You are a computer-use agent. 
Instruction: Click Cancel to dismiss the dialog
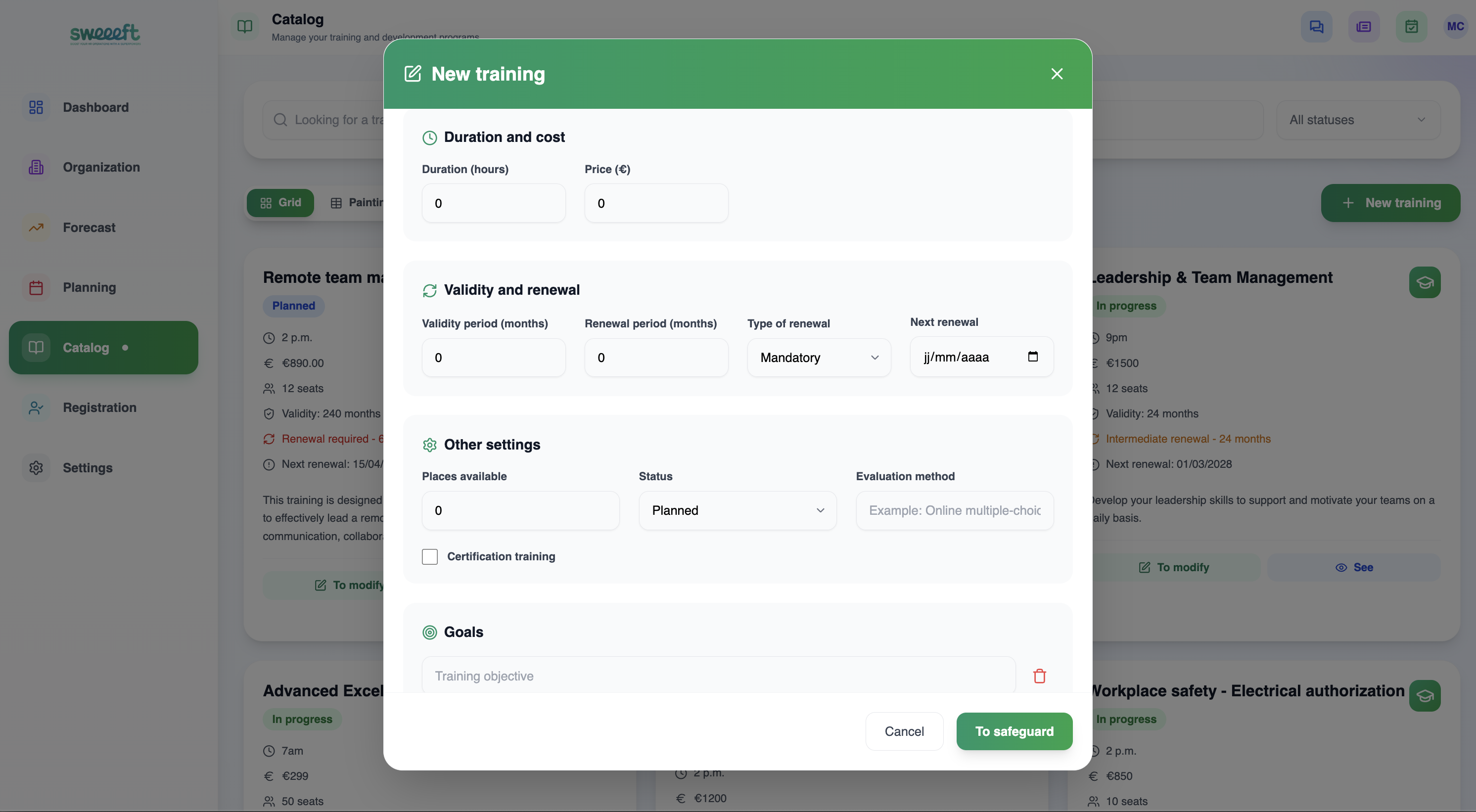click(x=904, y=731)
